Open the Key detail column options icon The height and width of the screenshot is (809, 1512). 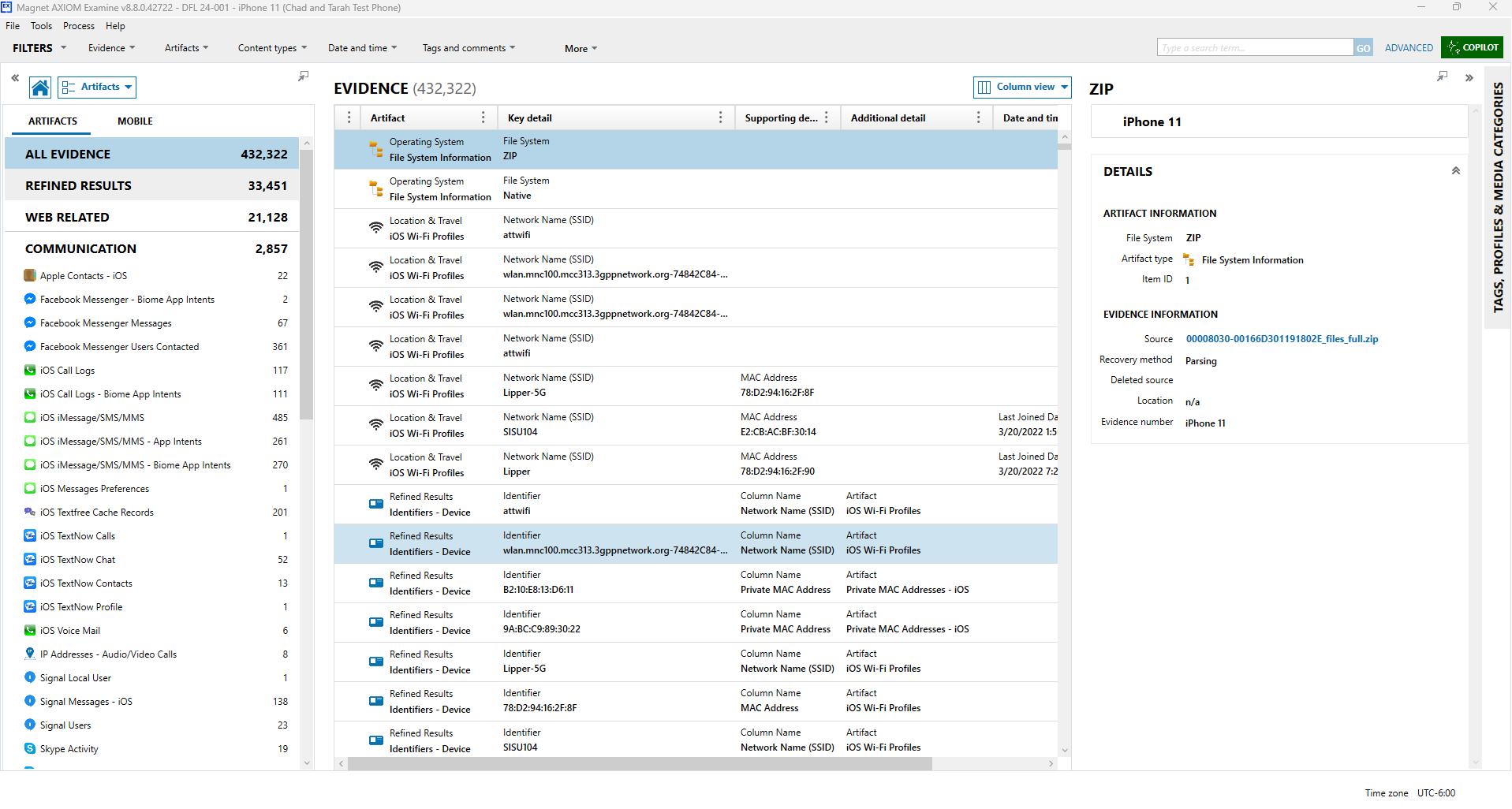pyautogui.click(x=720, y=117)
